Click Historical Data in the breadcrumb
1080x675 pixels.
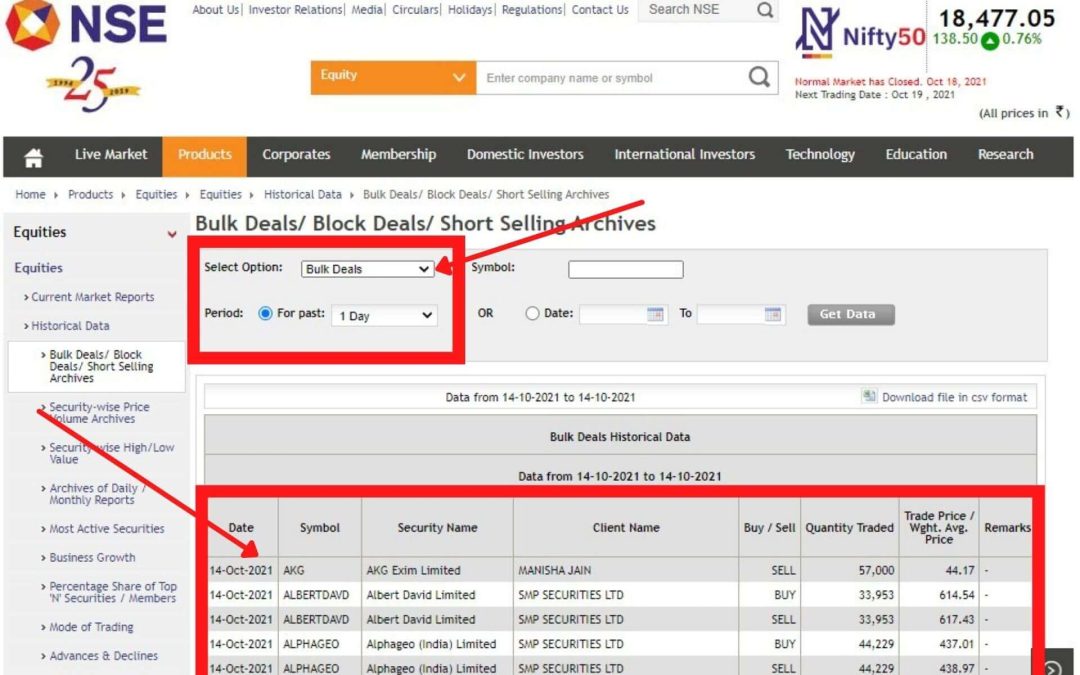coord(302,194)
